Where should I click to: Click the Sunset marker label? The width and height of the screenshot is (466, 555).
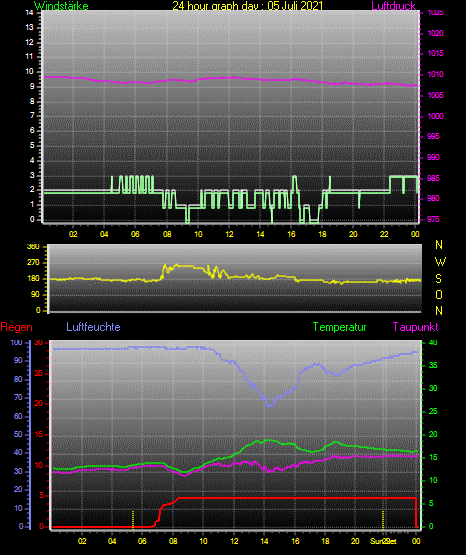point(383,541)
